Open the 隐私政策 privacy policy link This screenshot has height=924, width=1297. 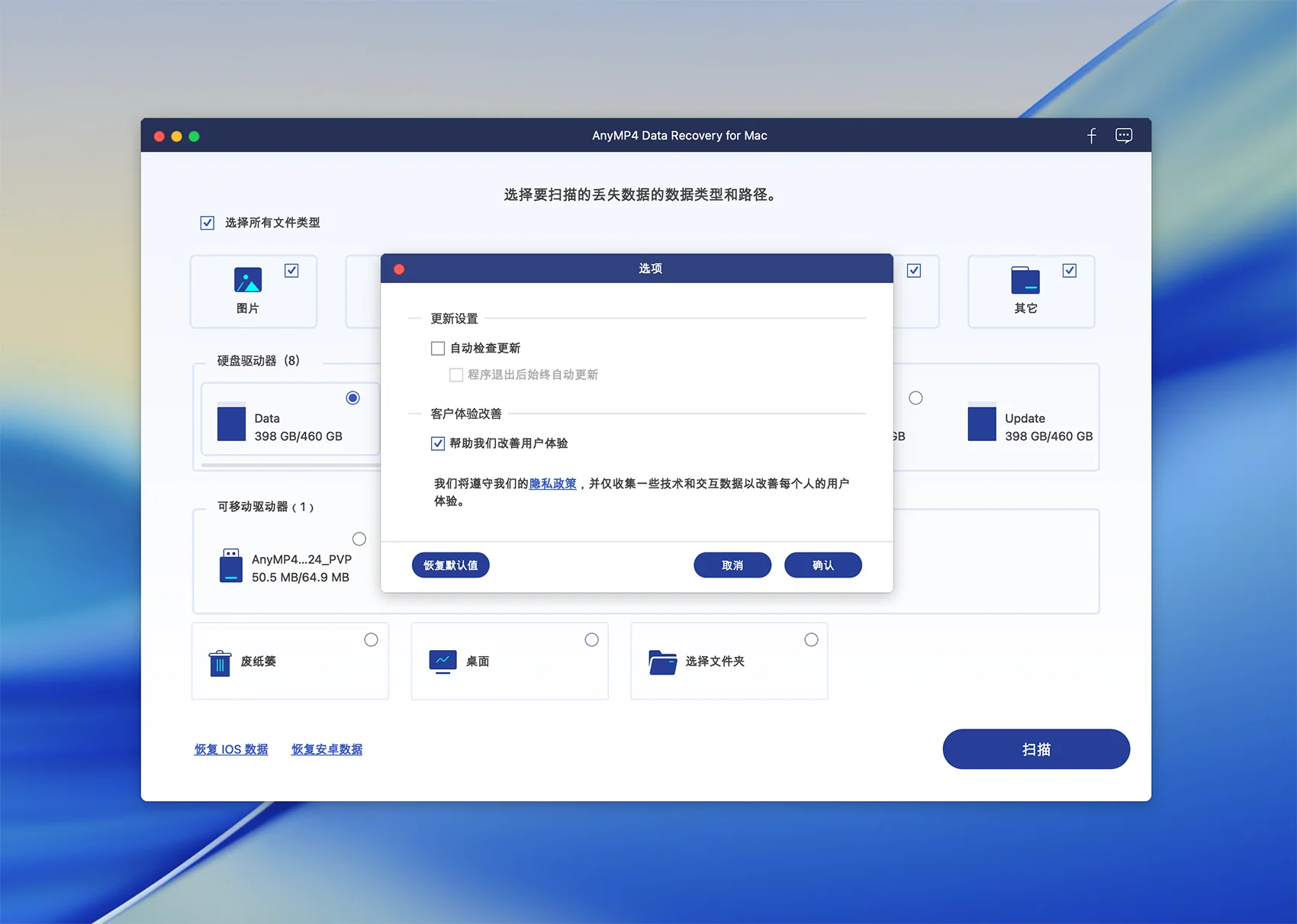click(x=552, y=484)
